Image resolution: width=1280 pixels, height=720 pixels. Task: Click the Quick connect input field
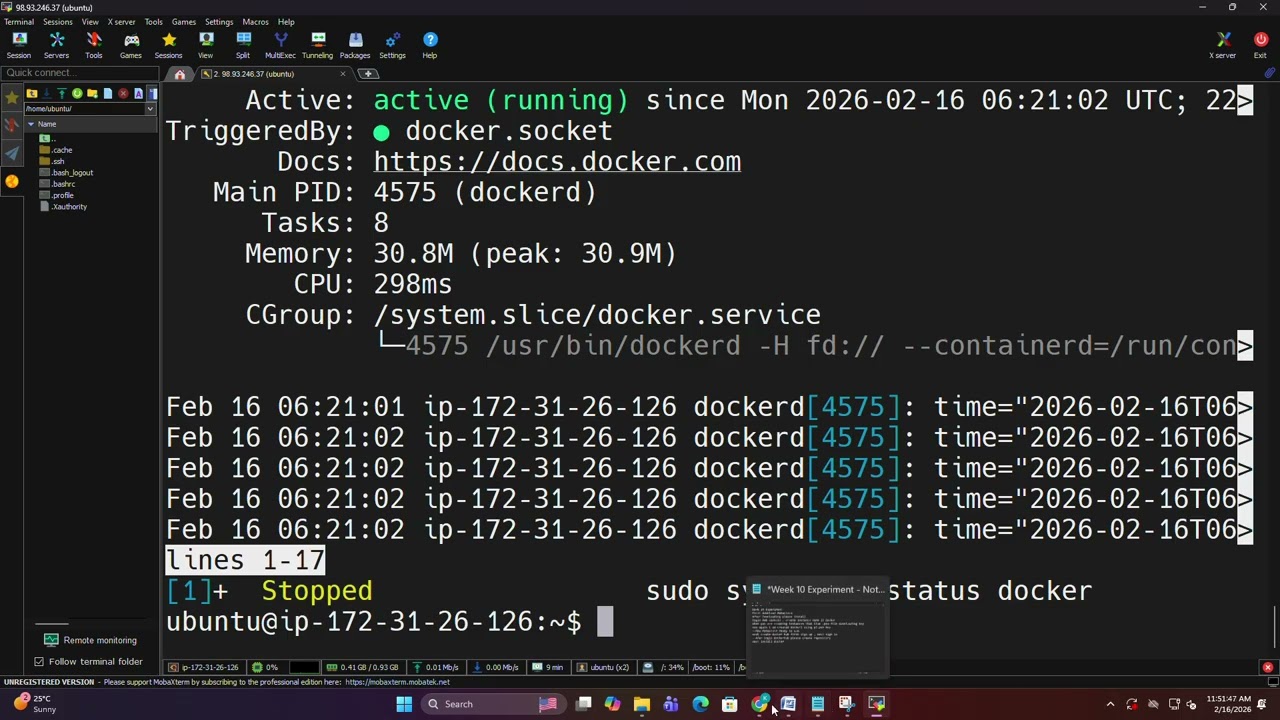tap(80, 72)
